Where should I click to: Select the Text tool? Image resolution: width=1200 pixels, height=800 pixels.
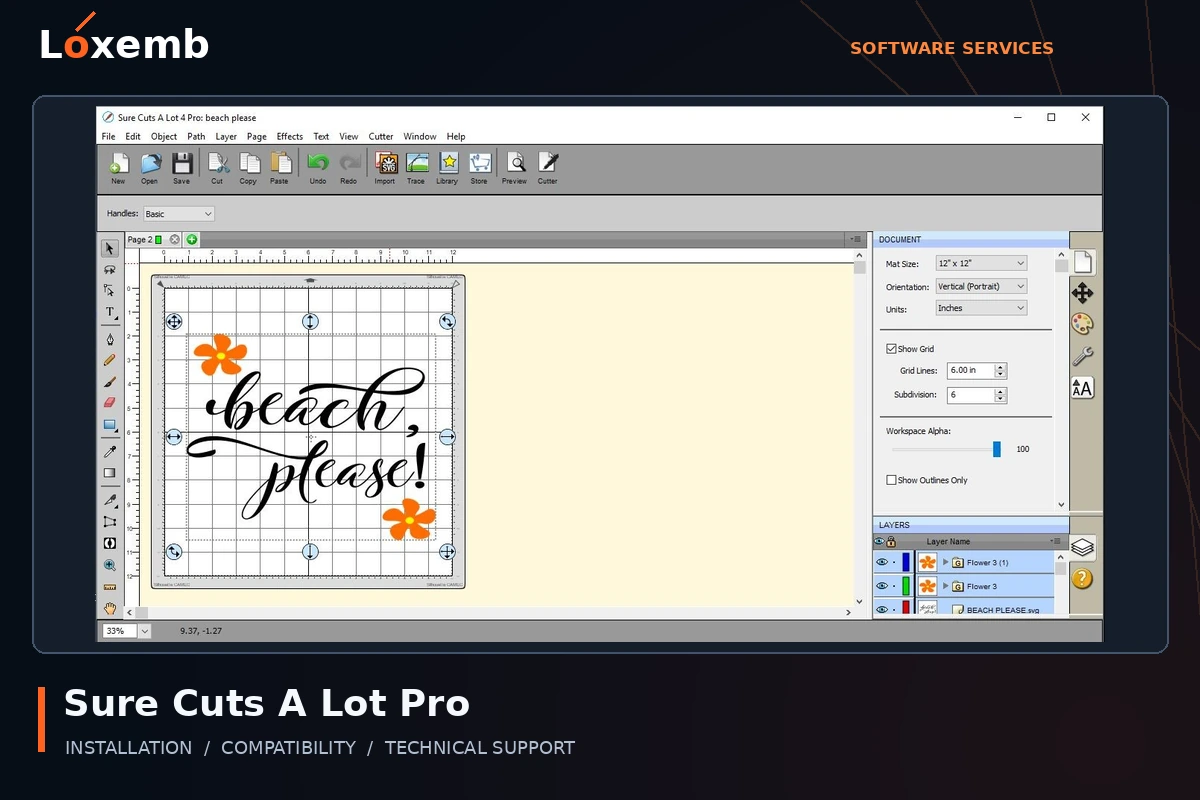point(110,312)
